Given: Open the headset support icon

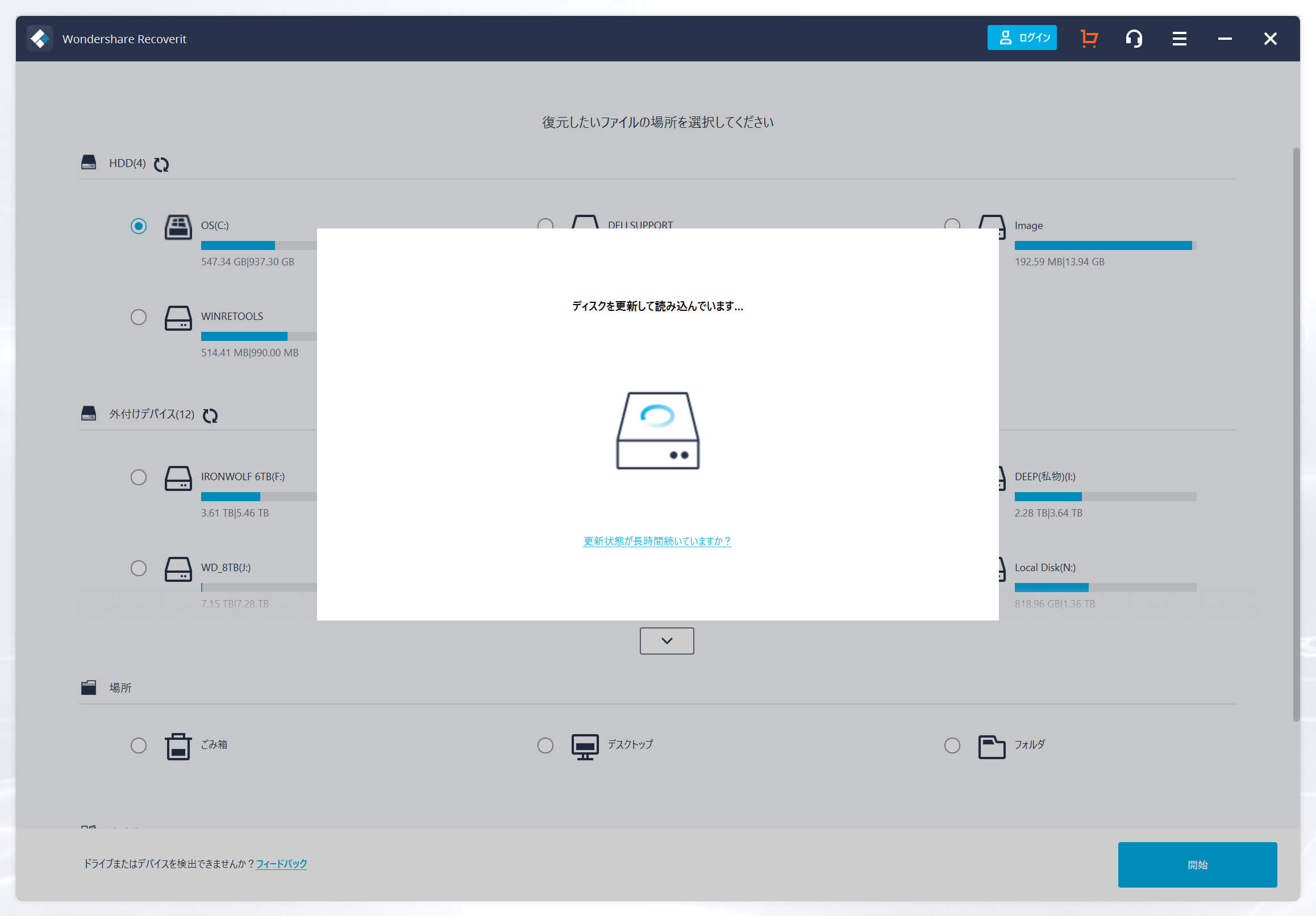Looking at the screenshot, I should [x=1134, y=39].
